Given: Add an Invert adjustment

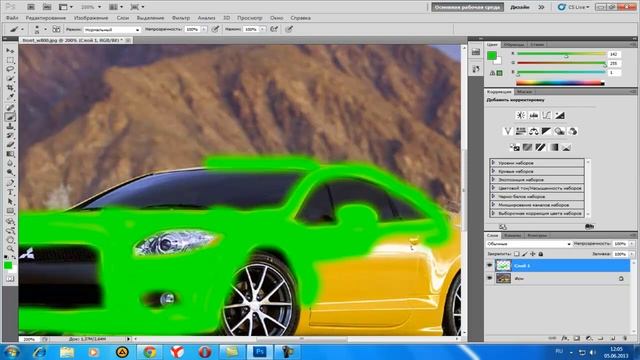Looking at the screenshot, I should (x=514, y=147).
